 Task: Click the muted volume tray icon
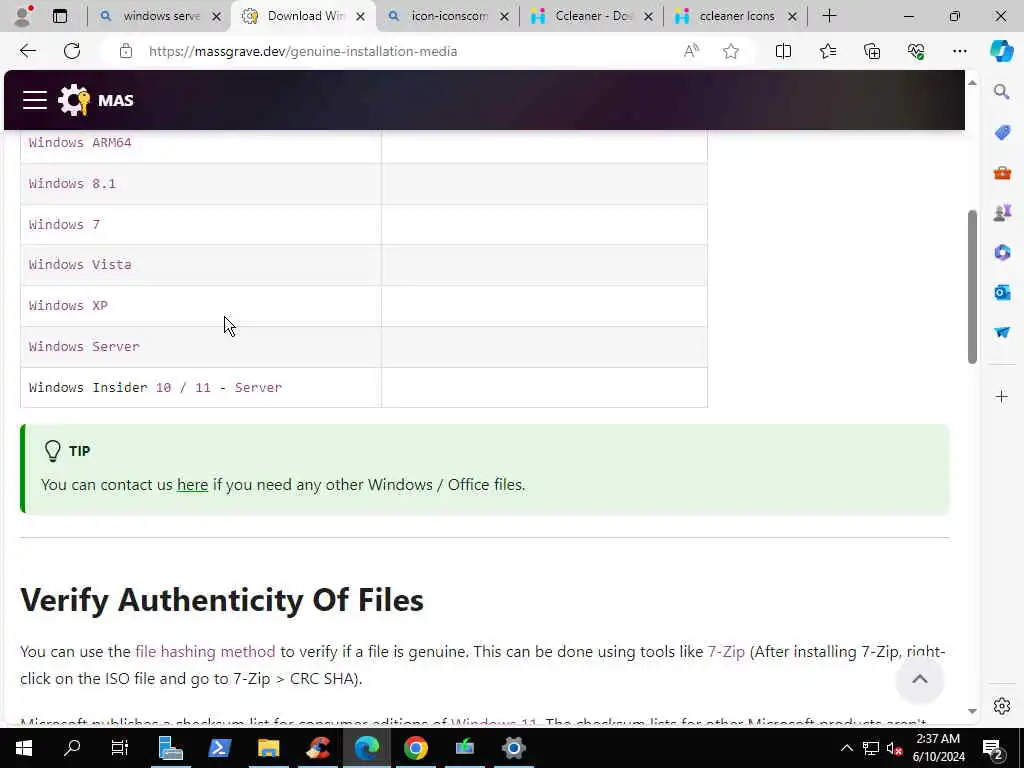coord(894,748)
